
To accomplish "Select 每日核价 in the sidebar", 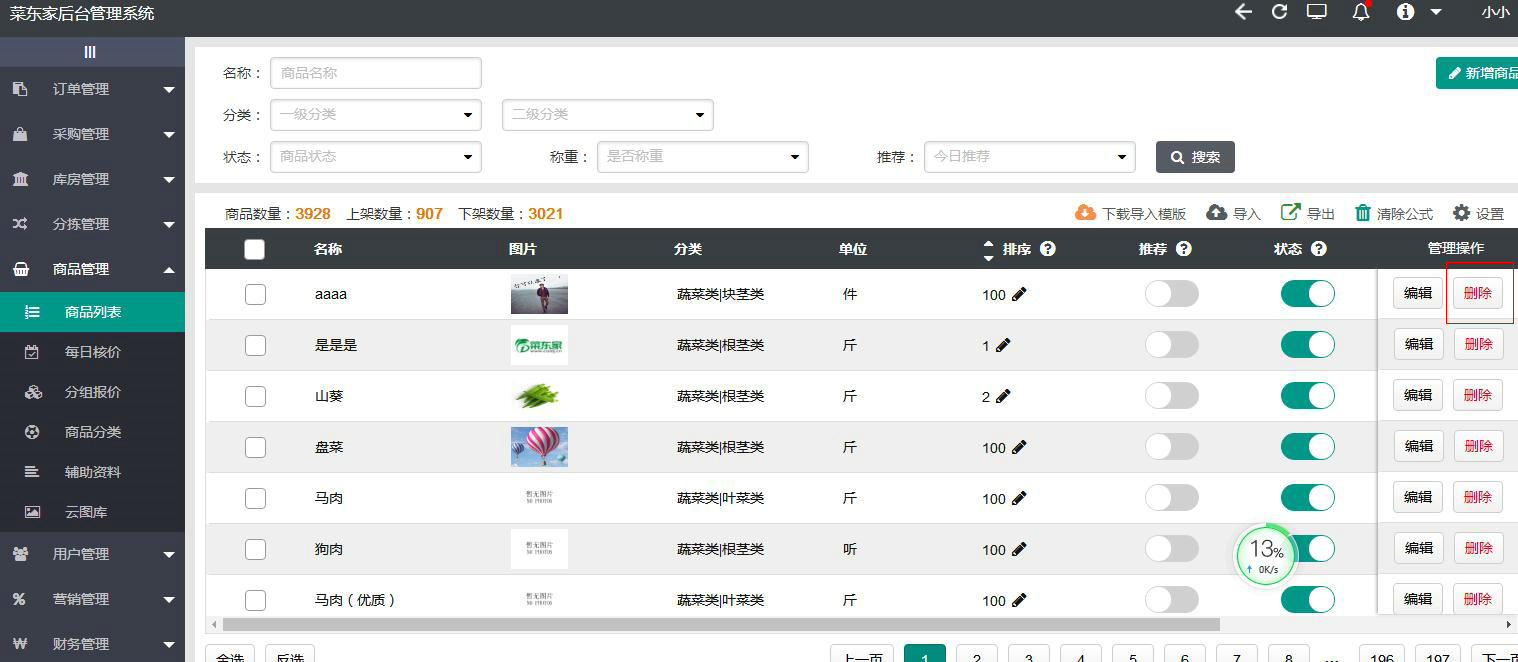I will click(92, 352).
